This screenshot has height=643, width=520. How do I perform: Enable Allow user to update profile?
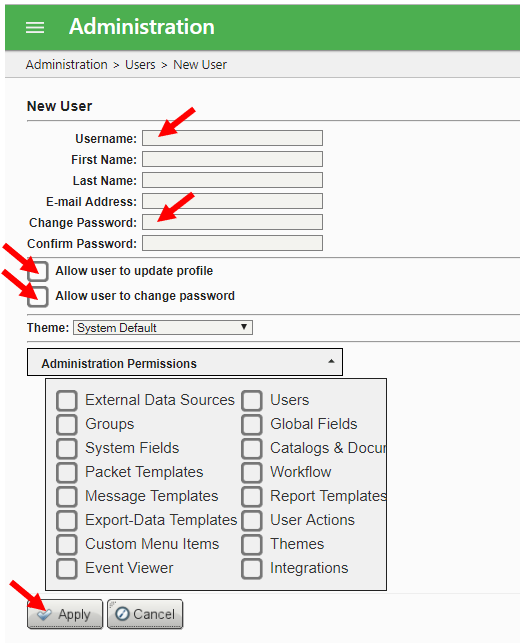[38, 271]
